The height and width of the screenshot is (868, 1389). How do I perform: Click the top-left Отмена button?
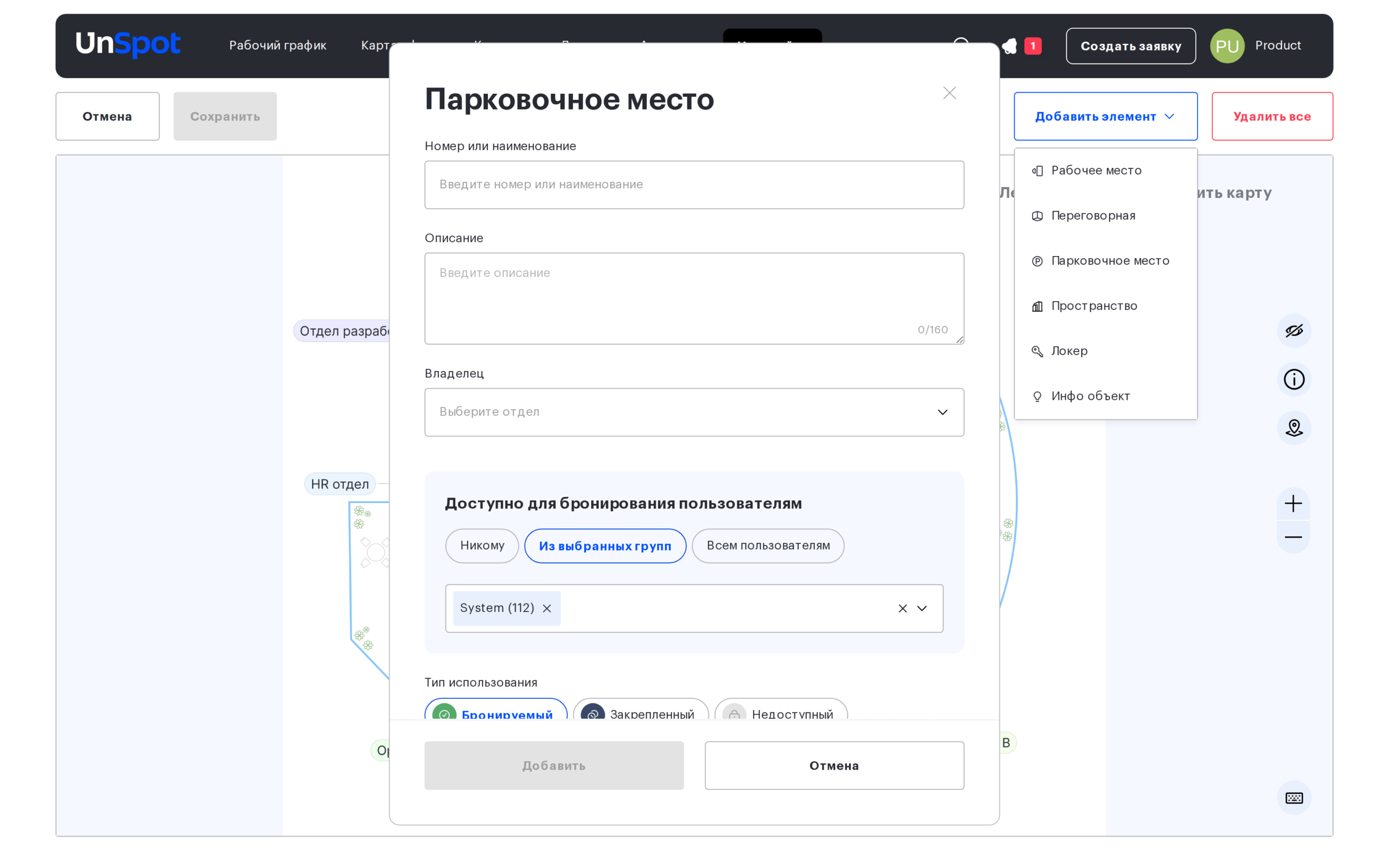[107, 117]
